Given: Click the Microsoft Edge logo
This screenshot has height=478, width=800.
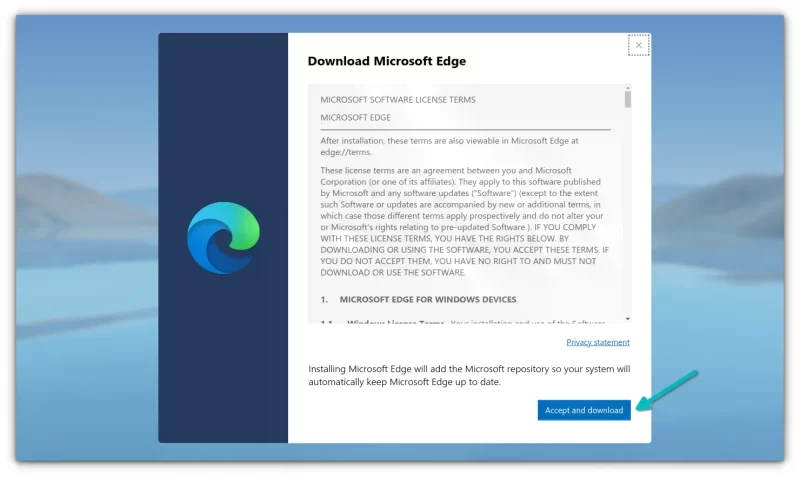Looking at the screenshot, I should [x=223, y=238].
